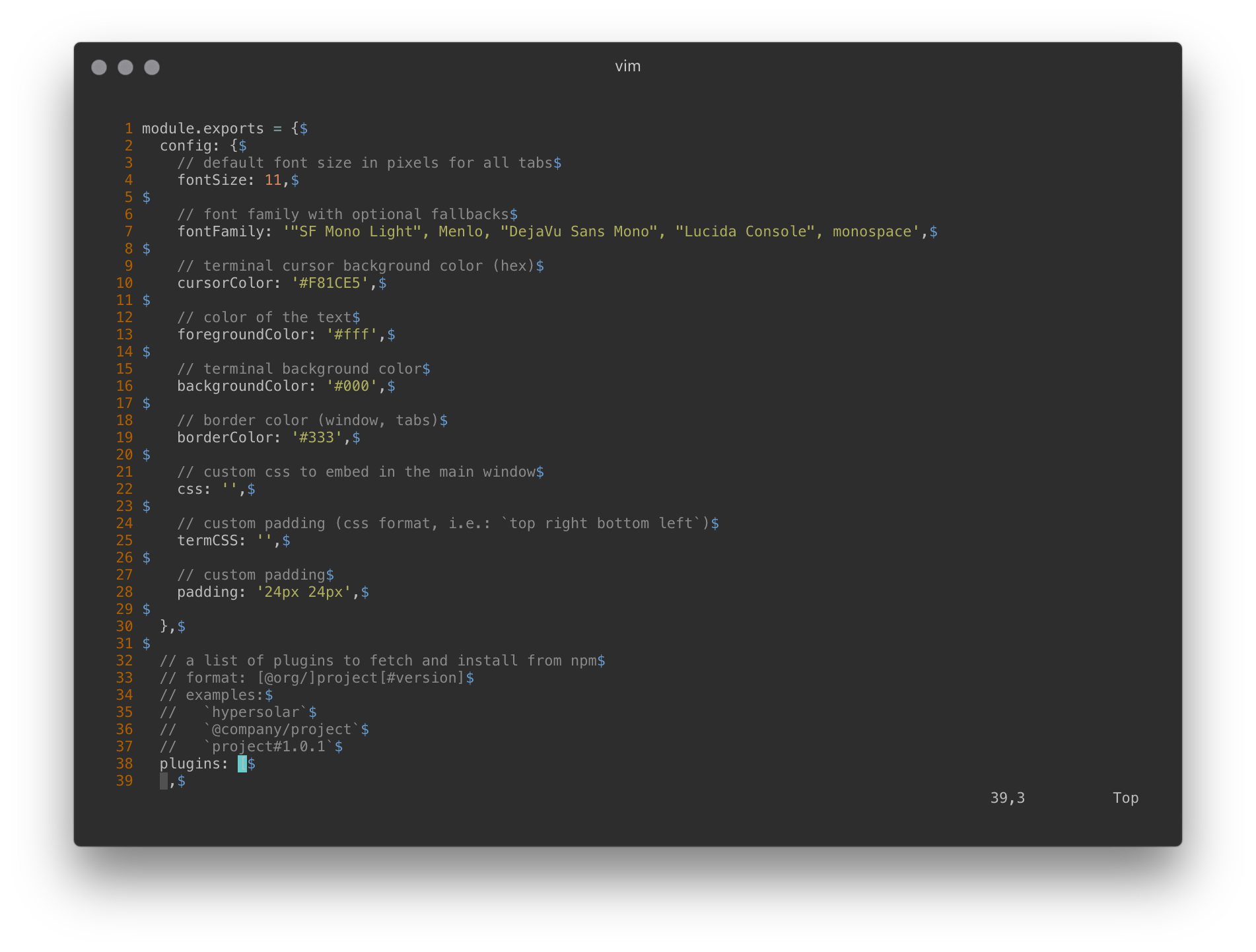Click the '#333' color string
Screen dimensions: 1256x952
tap(316, 438)
